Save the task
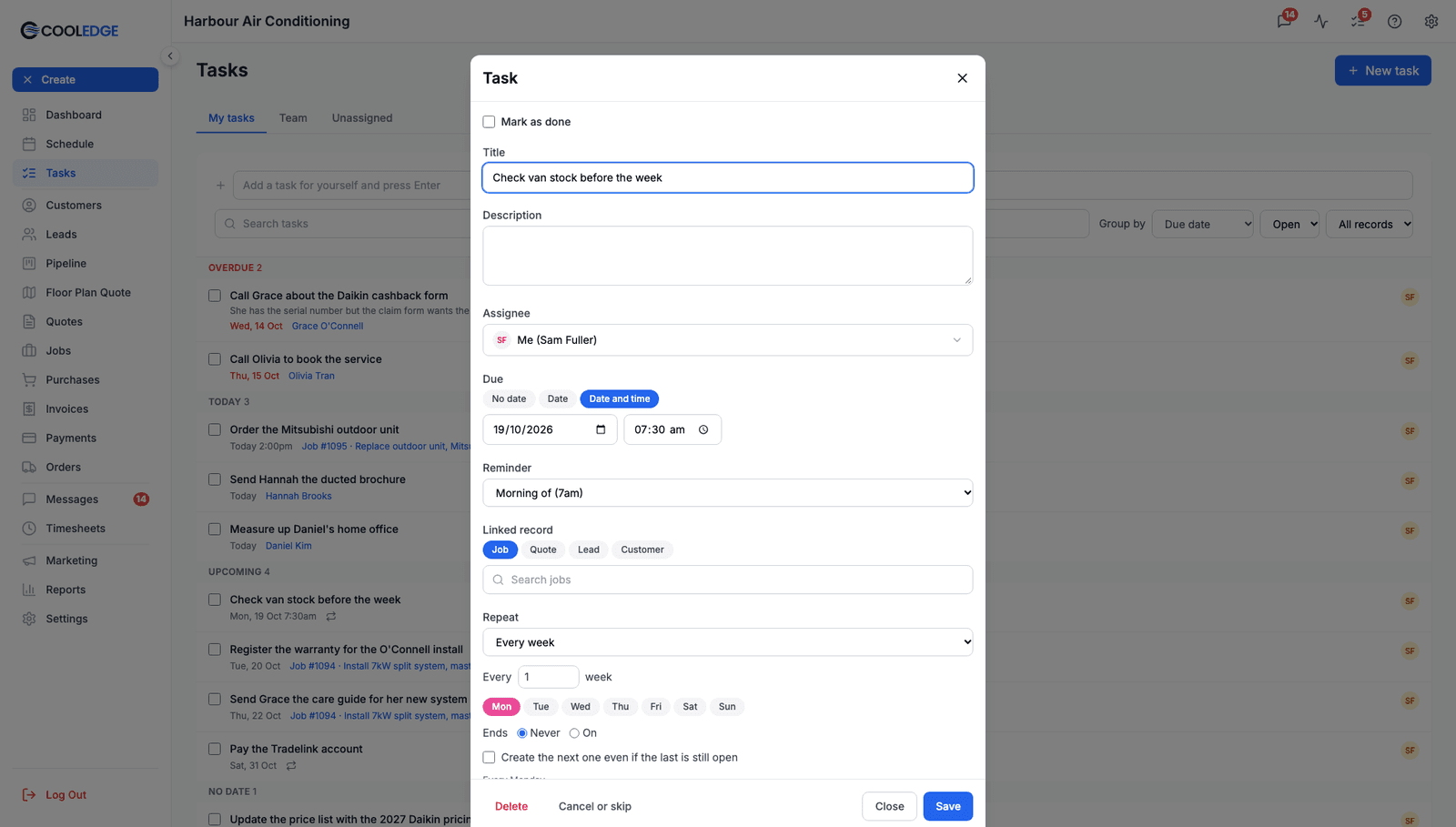This screenshot has width=1456, height=827. click(947, 806)
